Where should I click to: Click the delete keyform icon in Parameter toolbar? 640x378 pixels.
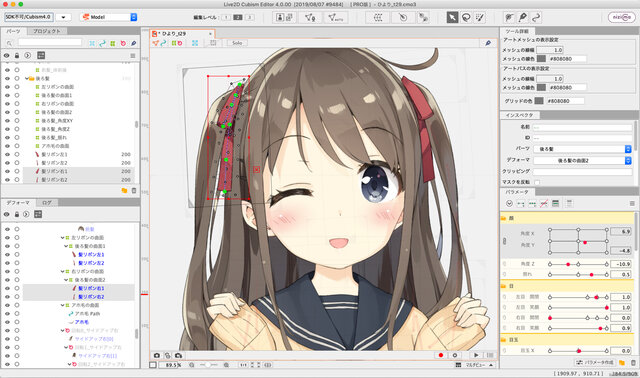coord(544,203)
